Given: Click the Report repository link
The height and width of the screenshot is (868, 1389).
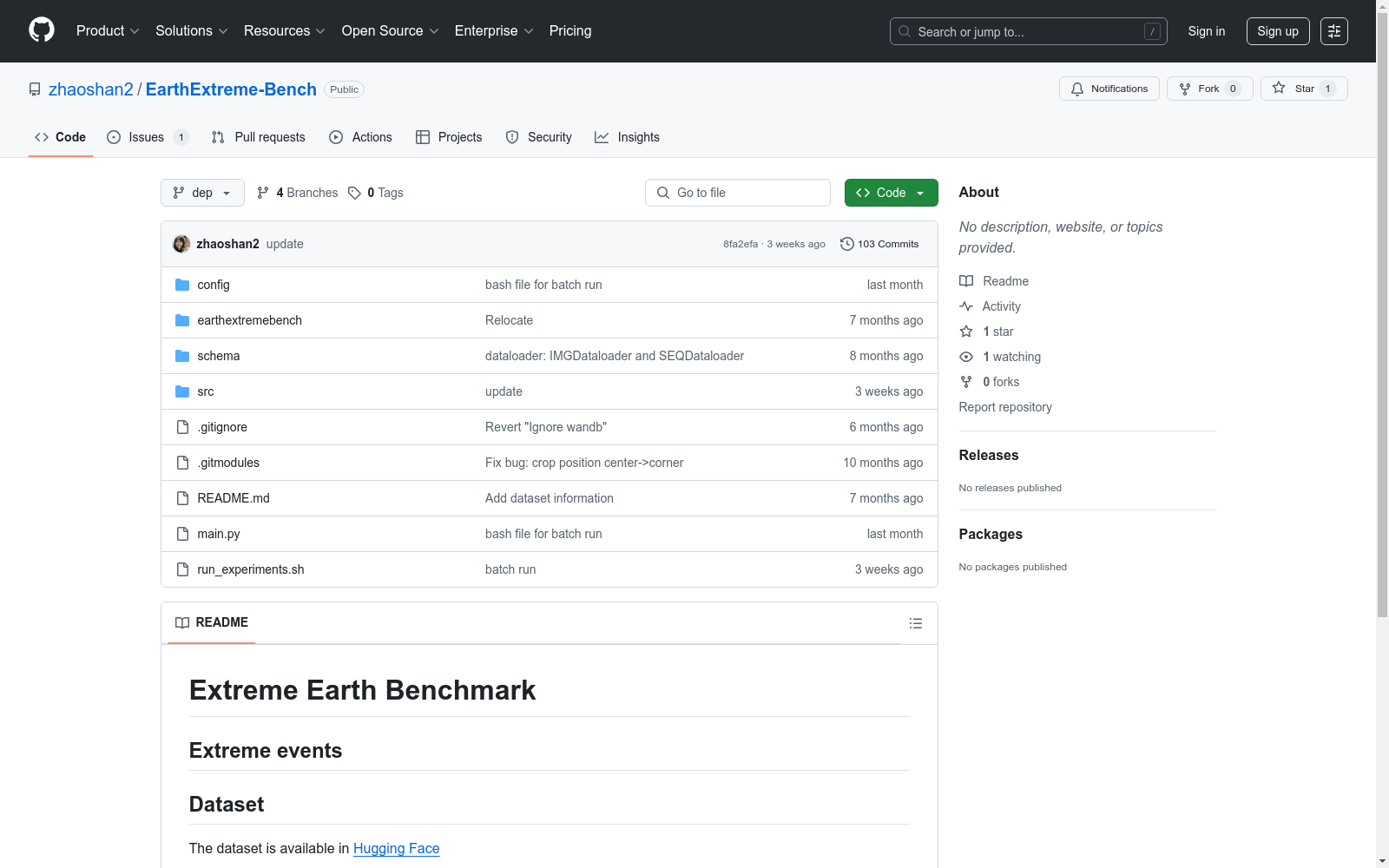Looking at the screenshot, I should coord(1005,407).
